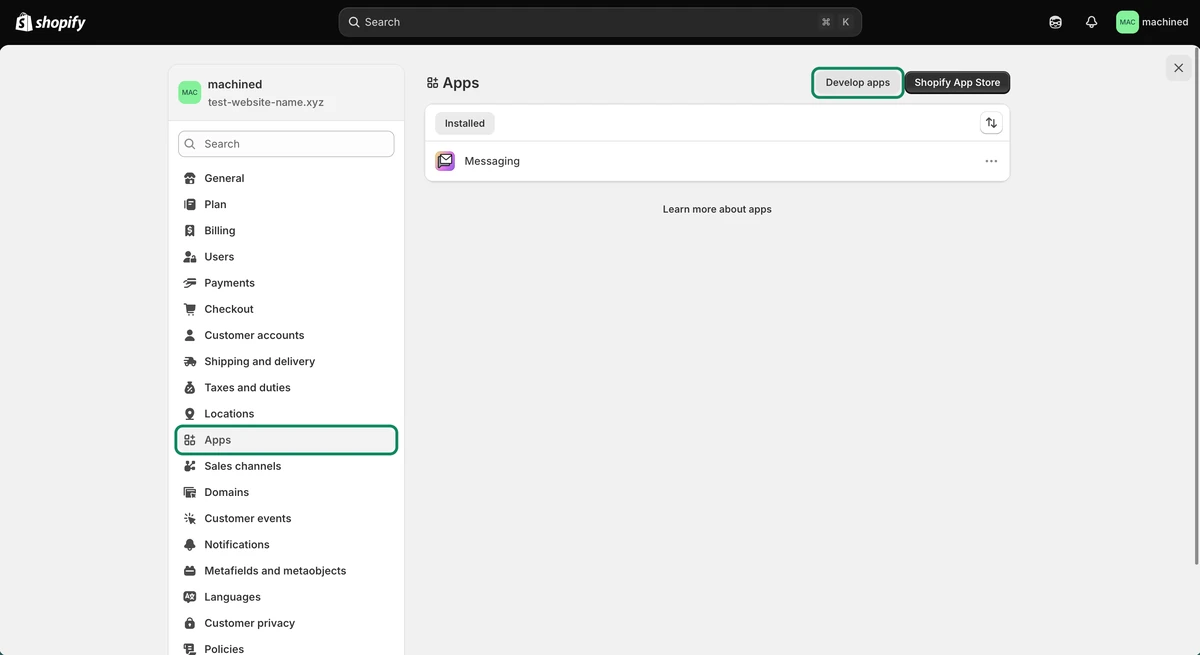Image resolution: width=1200 pixels, height=655 pixels.
Task: Click the Notifications bell icon in the sidebar
Action: pyautogui.click(x=190, y=545)
